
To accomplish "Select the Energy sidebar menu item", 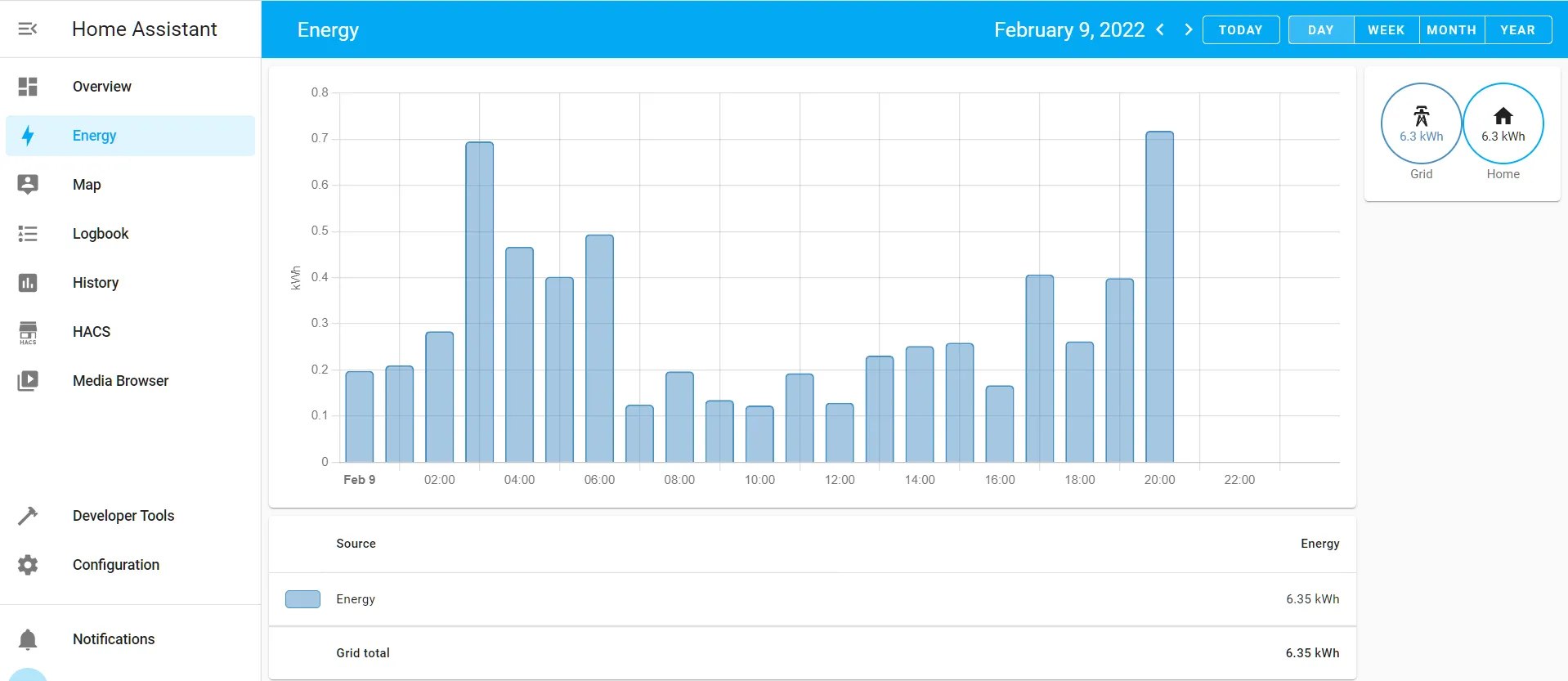I will coord(131,136).
